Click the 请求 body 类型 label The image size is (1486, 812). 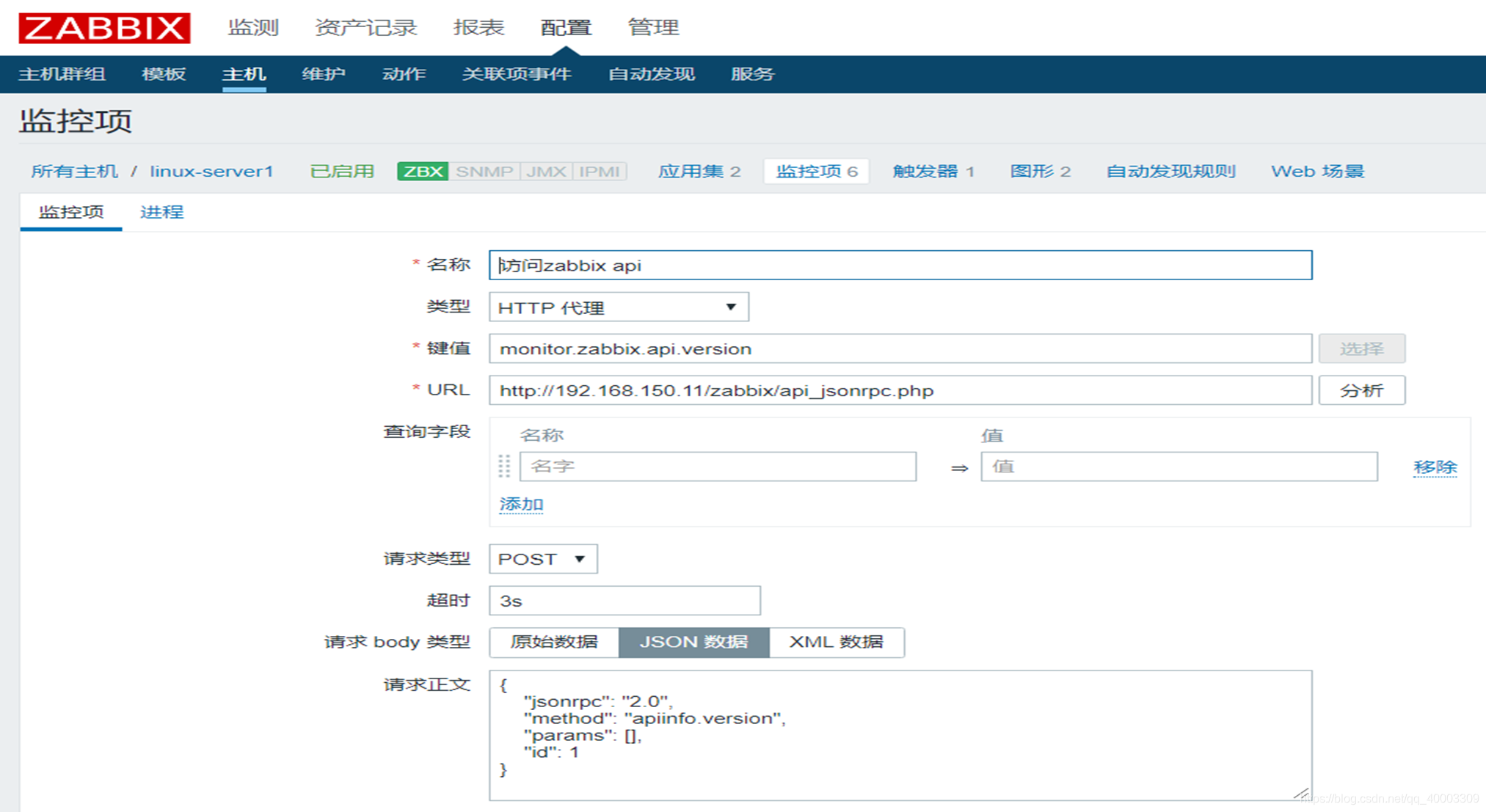(x=397, y=642)
